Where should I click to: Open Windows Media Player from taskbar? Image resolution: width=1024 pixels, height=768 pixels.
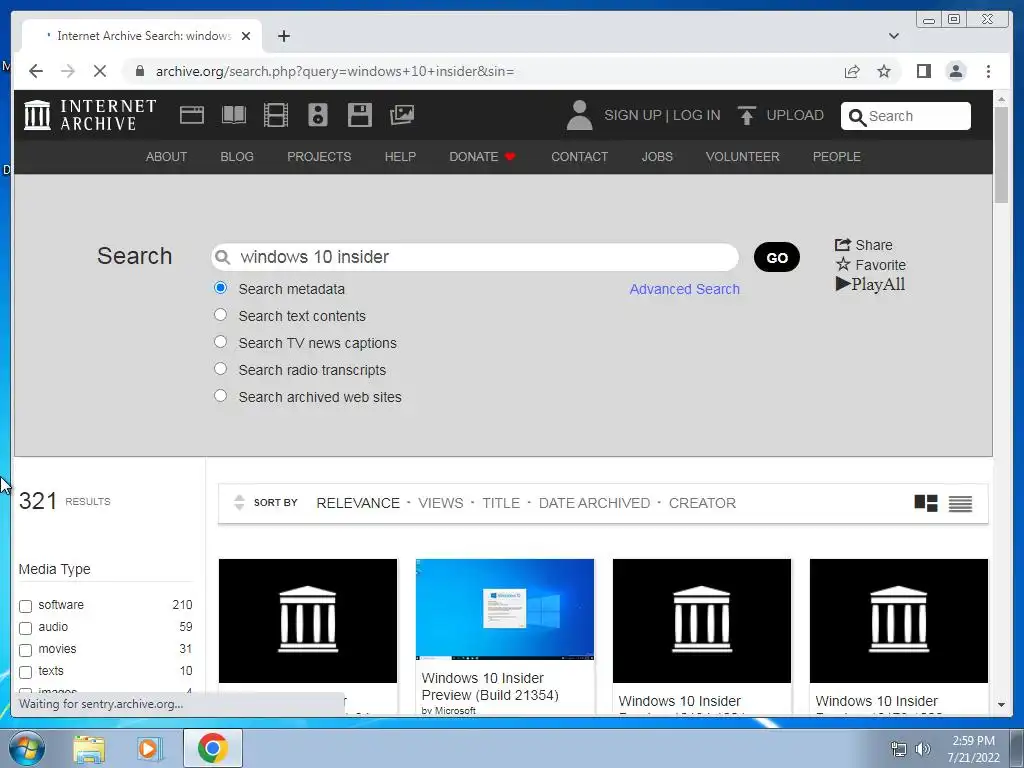[150, 748]
